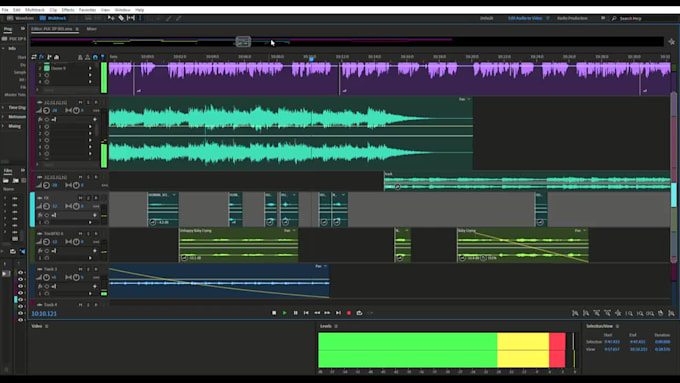The width and height of the screenshot is (680, 383).
Task: Mute the blue Track 3
Action: click(x=80, y=269)
